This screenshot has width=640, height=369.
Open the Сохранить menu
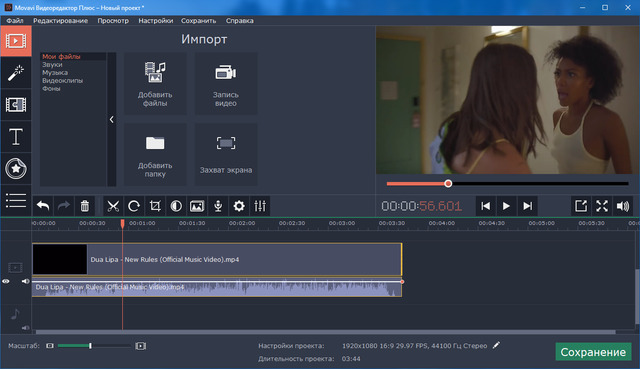click(x=198, y=21)
